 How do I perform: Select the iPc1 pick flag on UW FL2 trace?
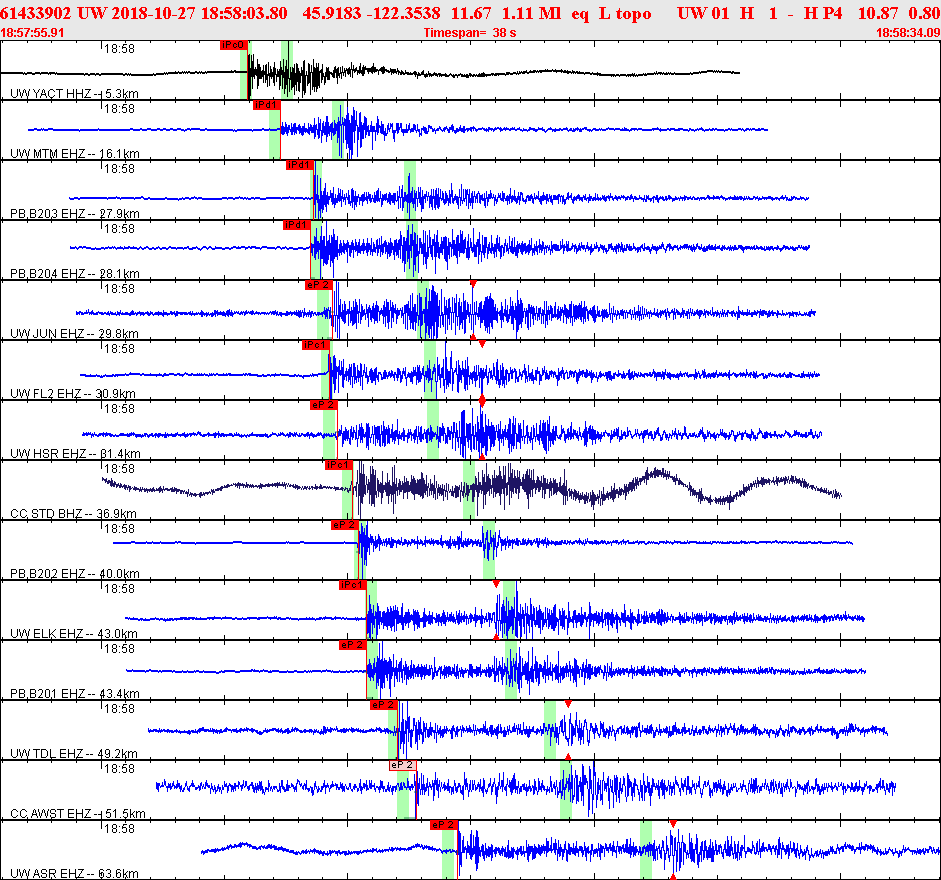pos(316,345)
